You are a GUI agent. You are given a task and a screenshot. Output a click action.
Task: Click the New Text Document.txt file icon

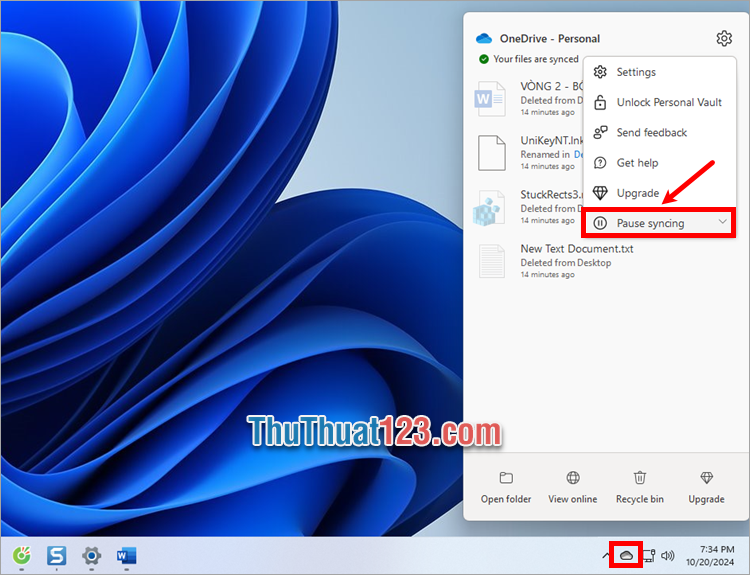(492, 261)
